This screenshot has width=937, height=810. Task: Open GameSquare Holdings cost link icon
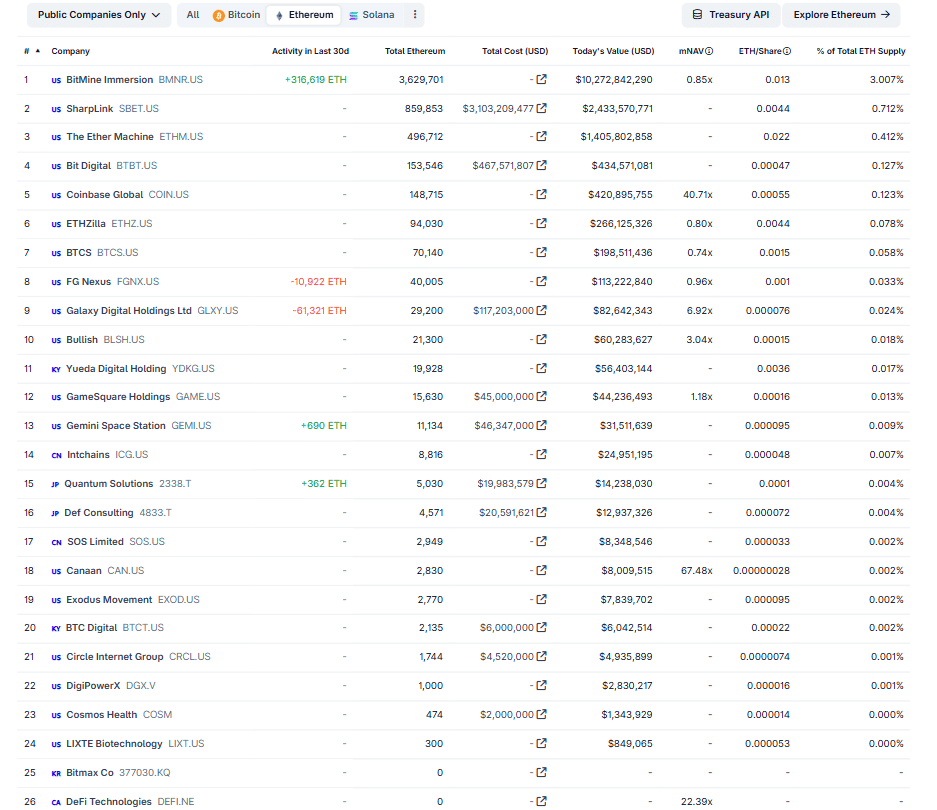click(542, 397)
